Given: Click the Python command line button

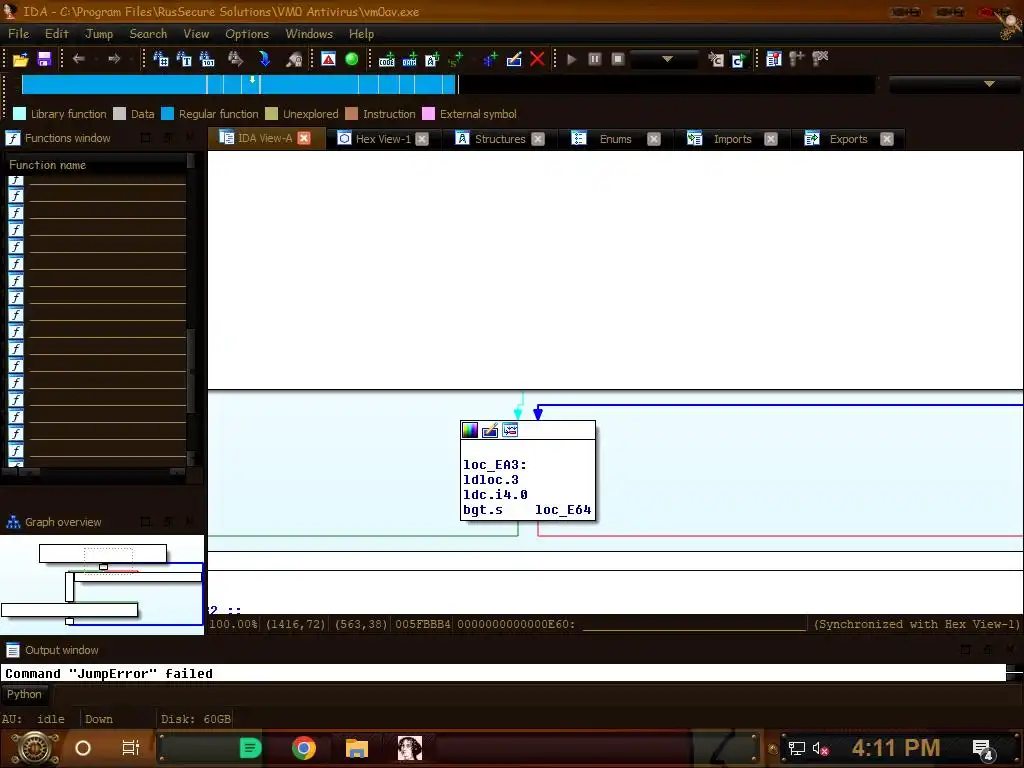Looking at the screenshot, I should tap(24, 694).
